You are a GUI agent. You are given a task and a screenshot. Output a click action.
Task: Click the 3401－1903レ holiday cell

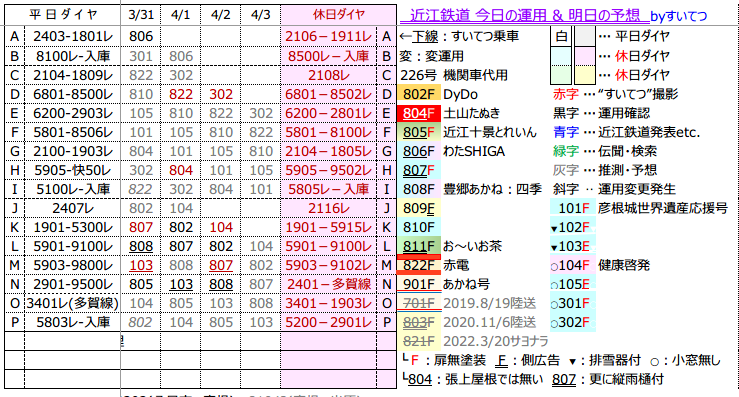(x=328, y=303)
